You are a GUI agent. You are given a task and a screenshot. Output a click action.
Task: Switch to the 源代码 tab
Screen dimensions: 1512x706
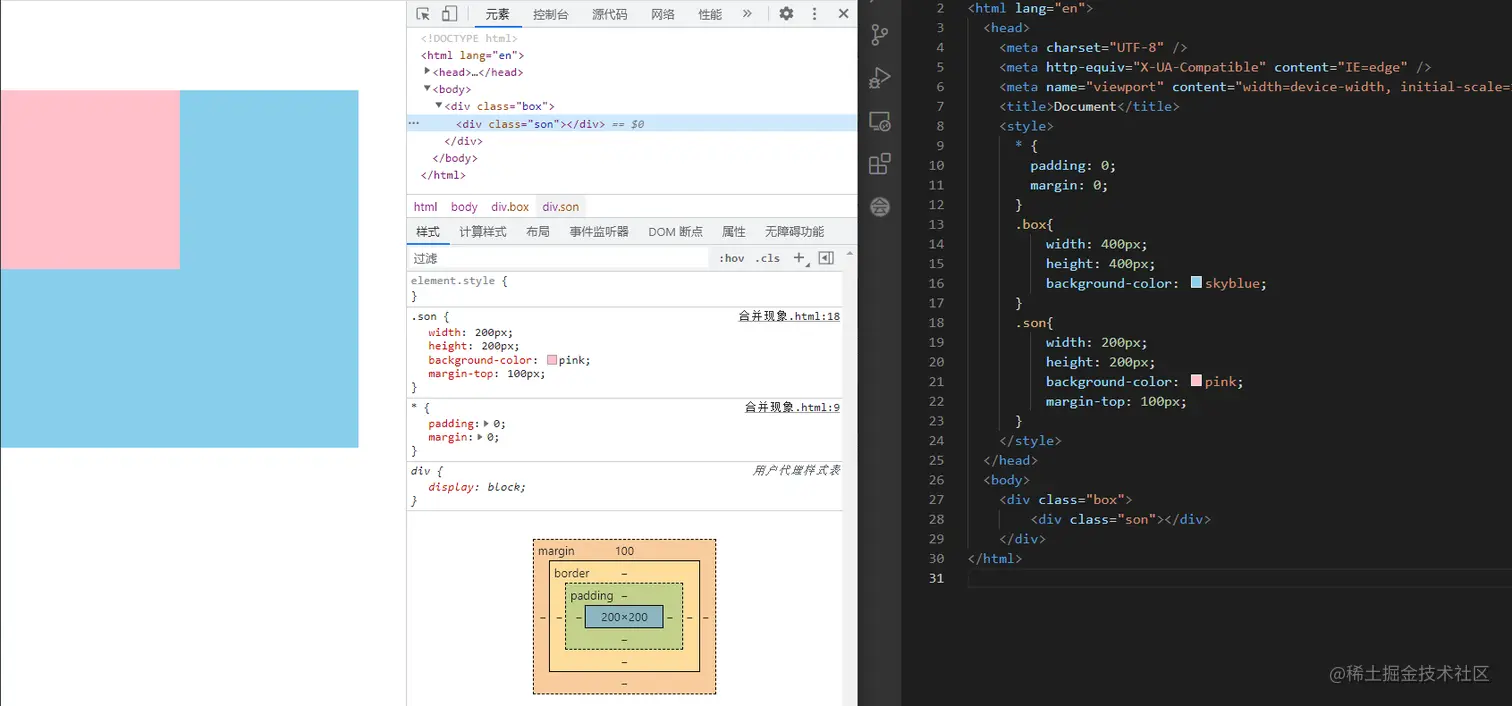pos(610,14)
